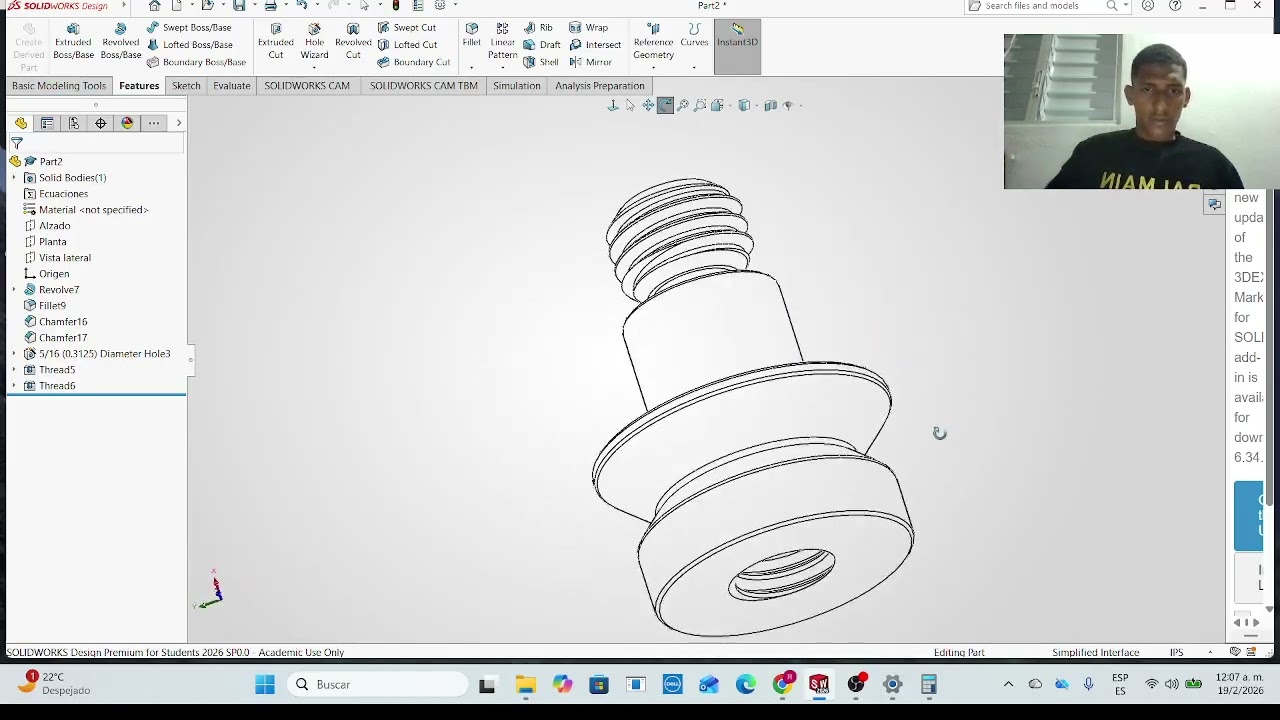
Task: Select the Extruded Boss/Base tool
Action: [x=73, y=41]
